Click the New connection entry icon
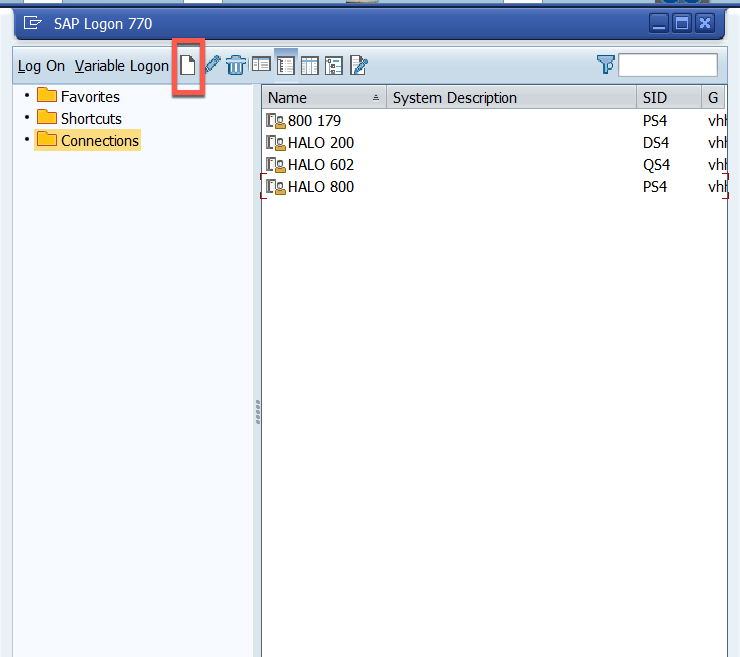740x657 pixels. coord(187,66)
